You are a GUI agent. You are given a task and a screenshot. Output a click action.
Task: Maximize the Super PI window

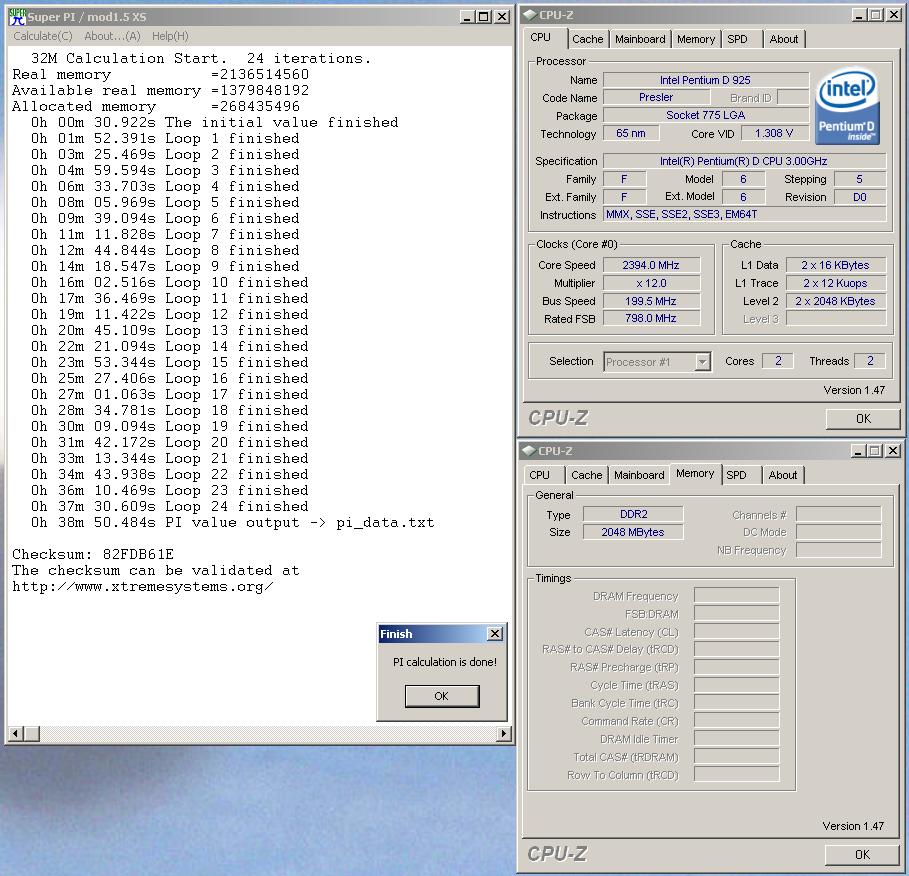pyautogui.click(x=483, y=17)
